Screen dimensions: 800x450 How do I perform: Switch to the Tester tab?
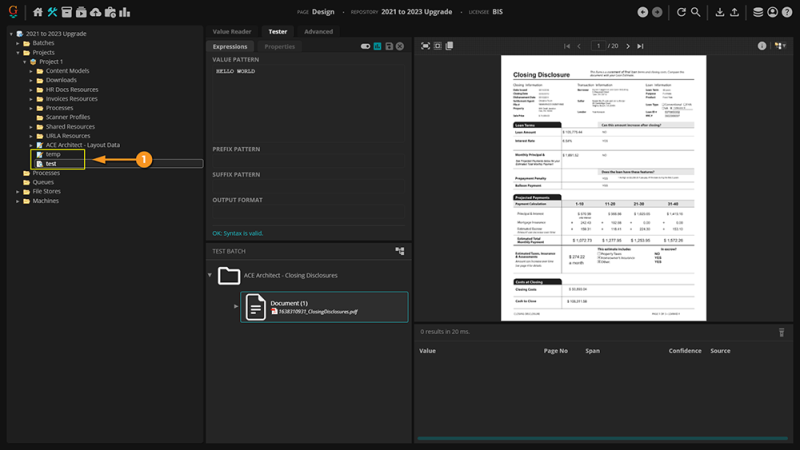pos(278,32)
